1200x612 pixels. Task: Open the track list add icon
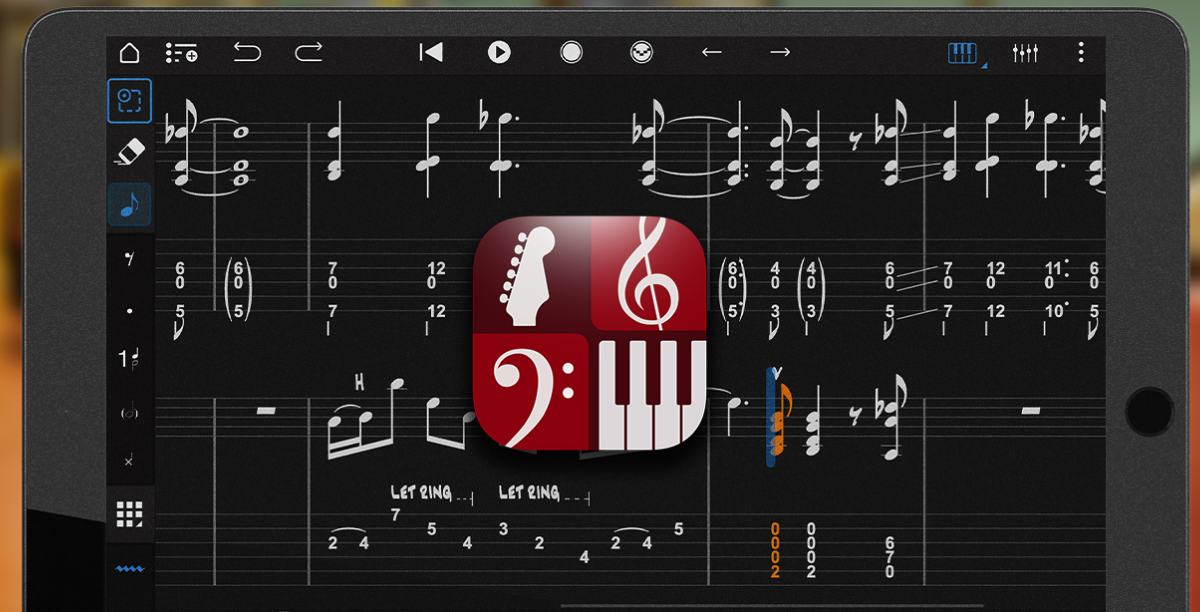click(x=181, y=53)
